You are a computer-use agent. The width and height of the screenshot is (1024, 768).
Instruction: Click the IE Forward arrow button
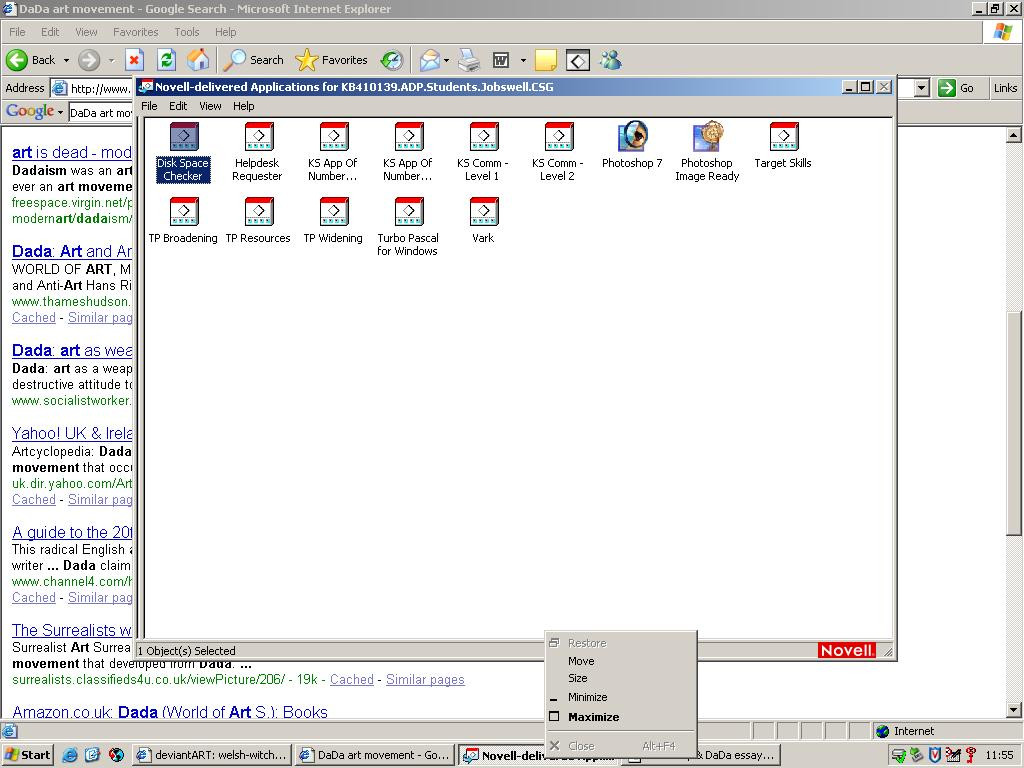click(89, 61)
